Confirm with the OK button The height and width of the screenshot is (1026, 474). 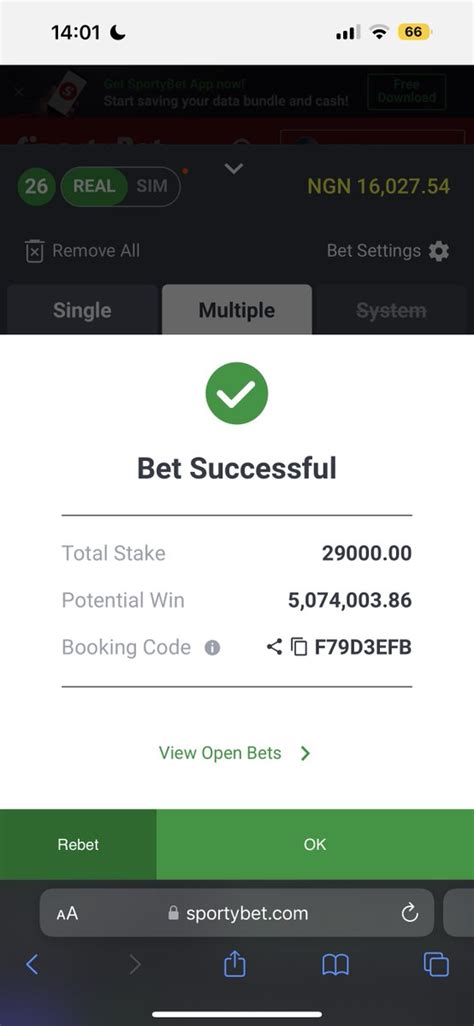click(315, 844)
